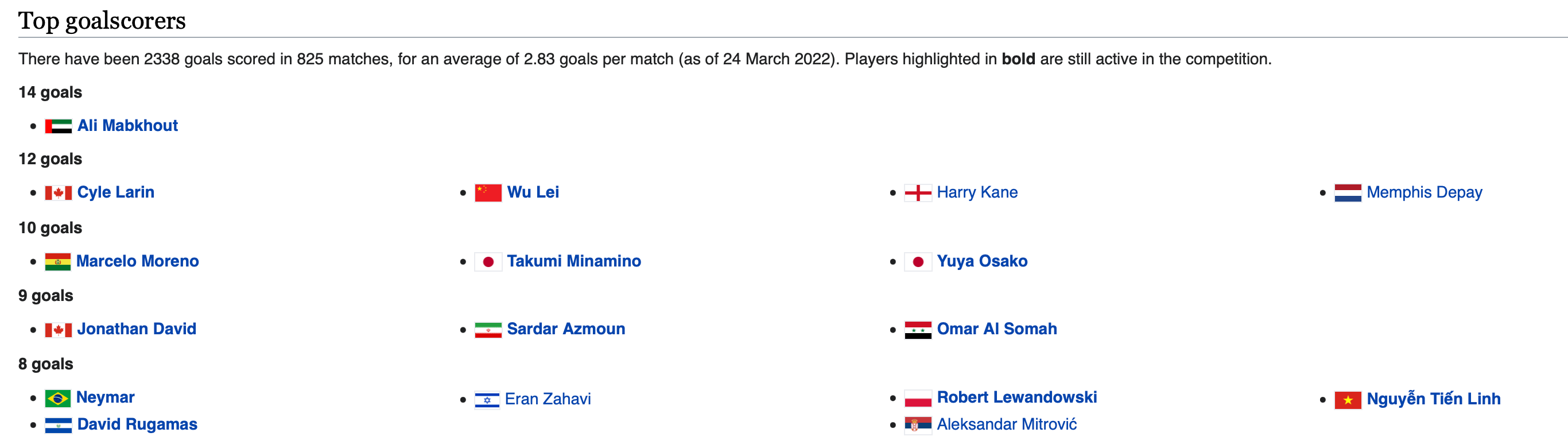Open the David Rugamas link
Screen dimensions: 1568x448
click(x=137, y=424)
